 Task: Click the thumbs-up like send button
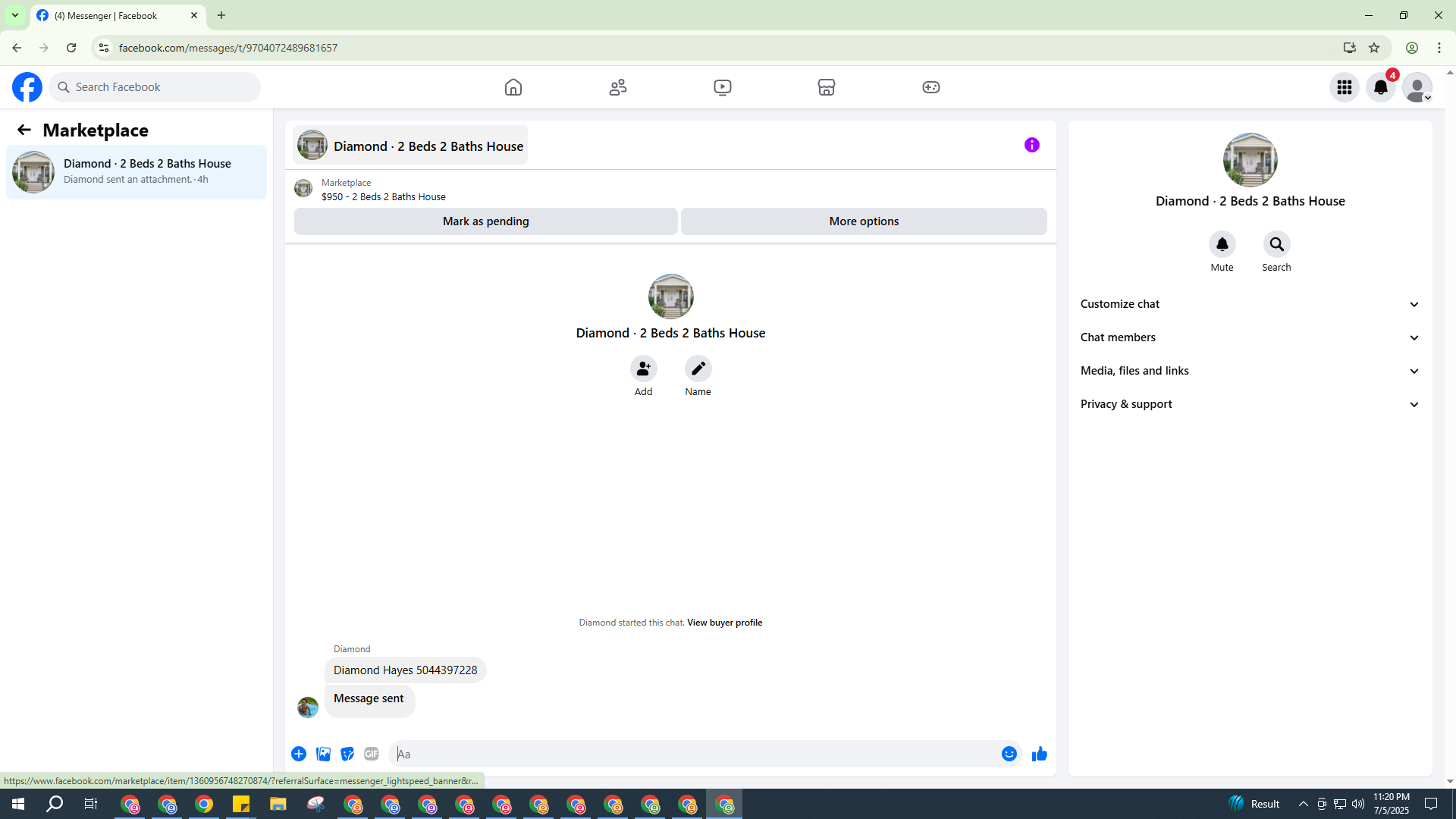click(x=1039, y=754)
